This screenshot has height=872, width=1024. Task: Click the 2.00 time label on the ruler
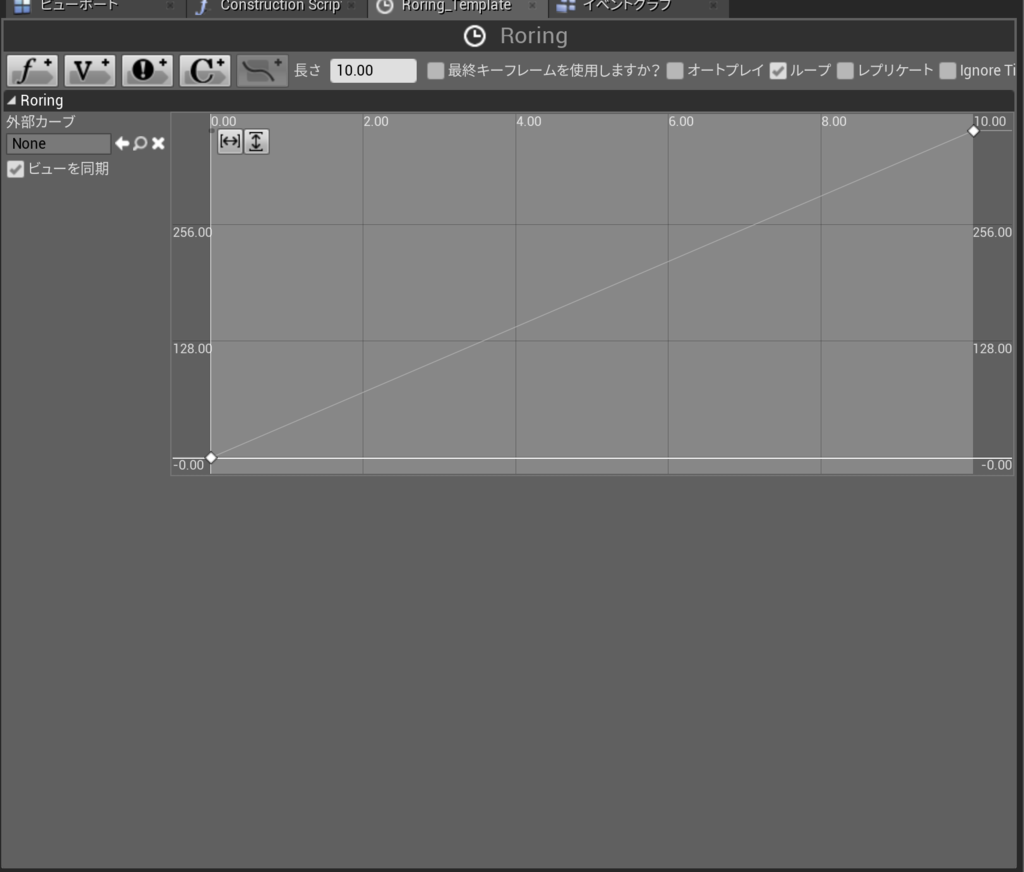(x=376, y=121)
